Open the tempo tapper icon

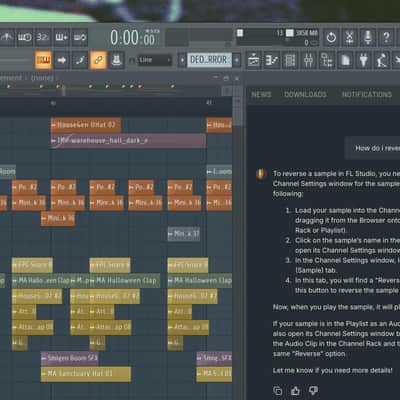coord(382,61)
